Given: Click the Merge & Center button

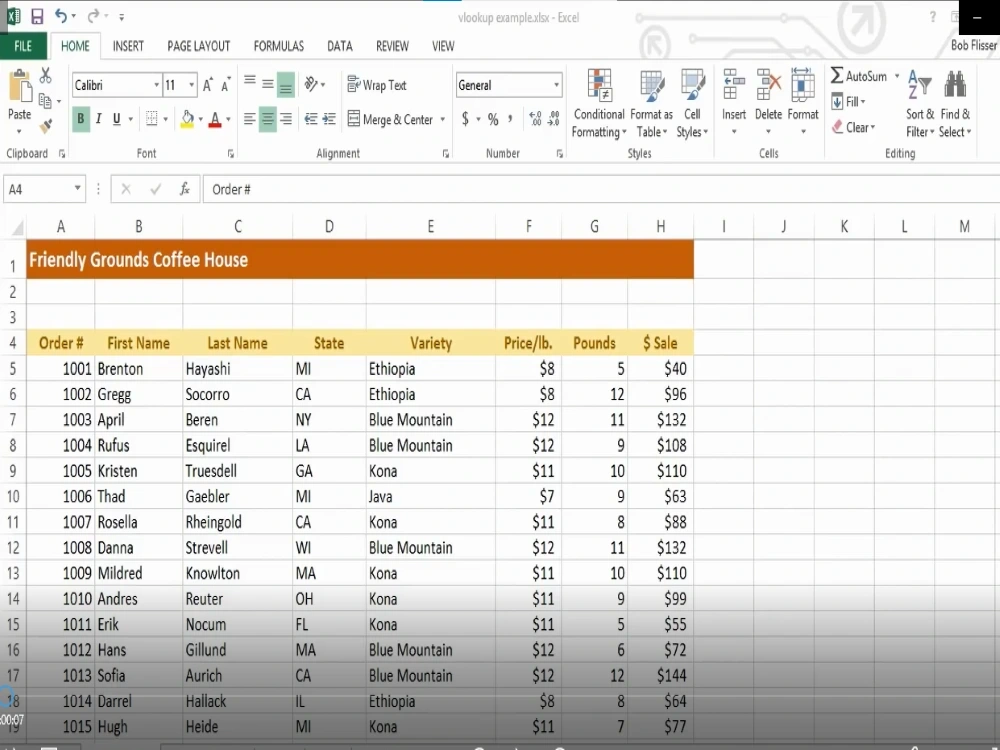Looking at the screenshot, I should (390, 119).
